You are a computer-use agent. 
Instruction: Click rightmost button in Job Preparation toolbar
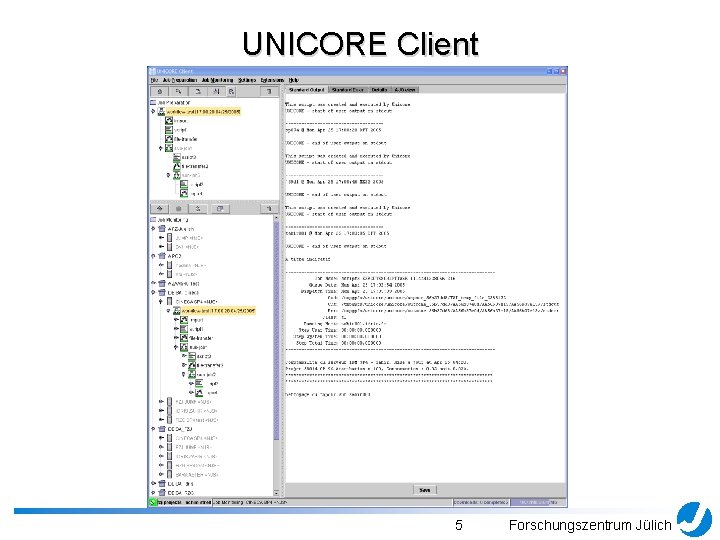point(269,91)
